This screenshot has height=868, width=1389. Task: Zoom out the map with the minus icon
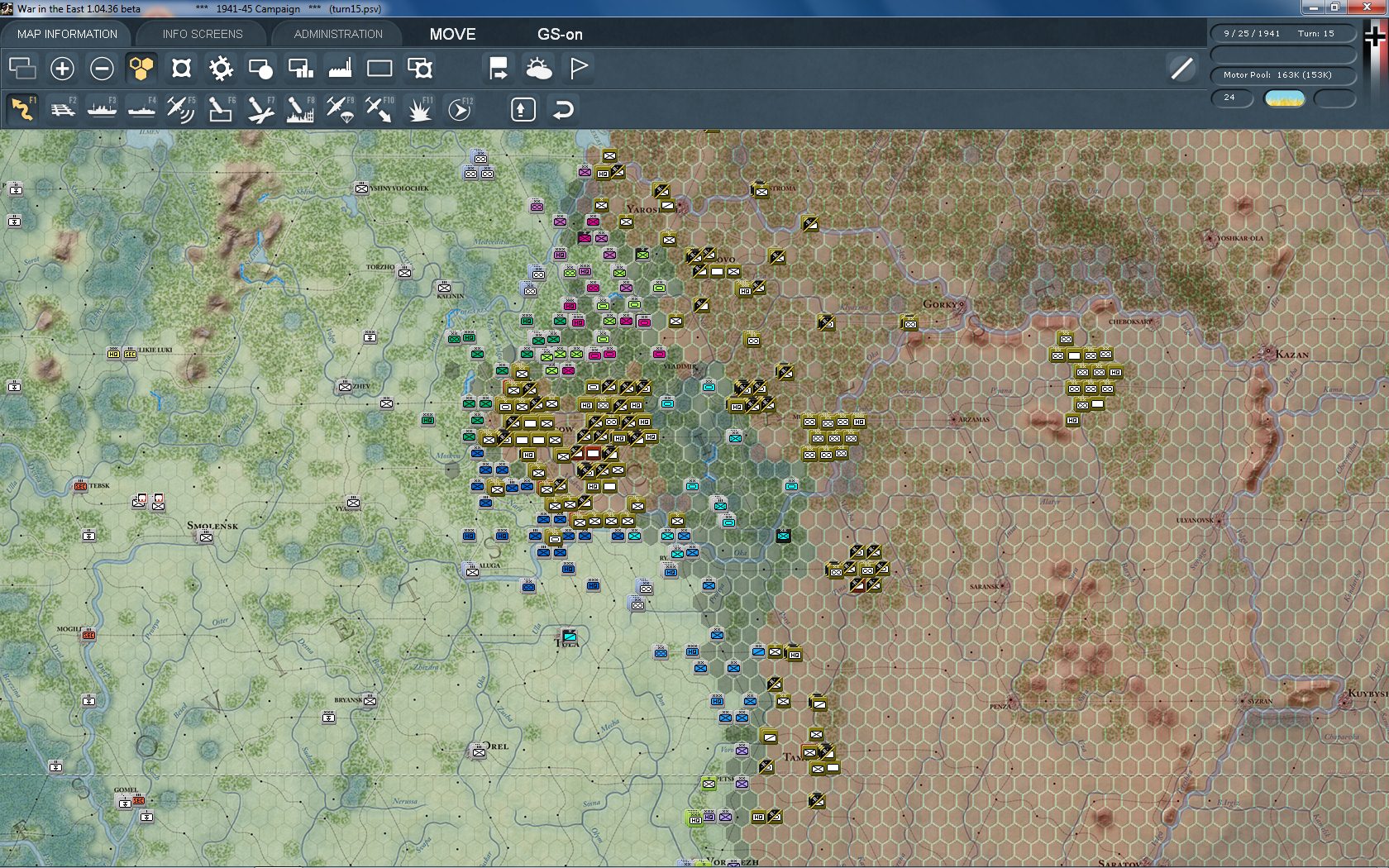102,68
